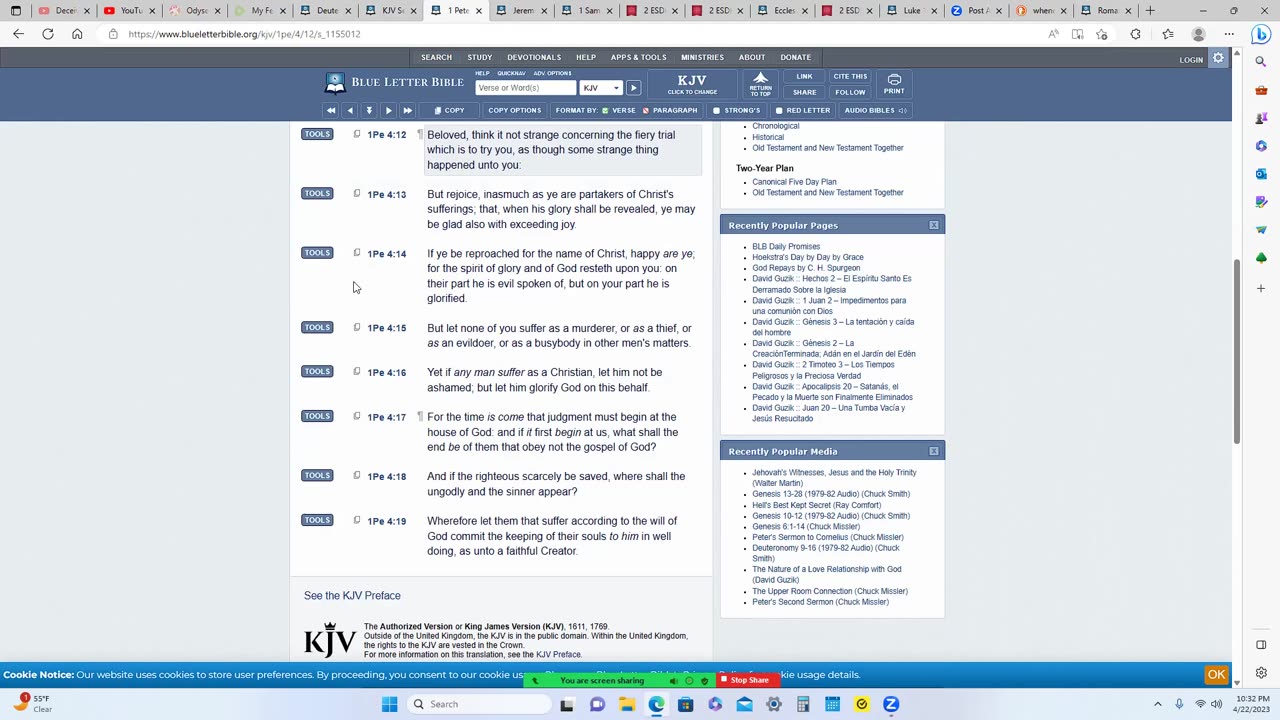Viewport: 1280px width, 720px height.
Task: Click the search go arrow button
Action: (633, 88)
